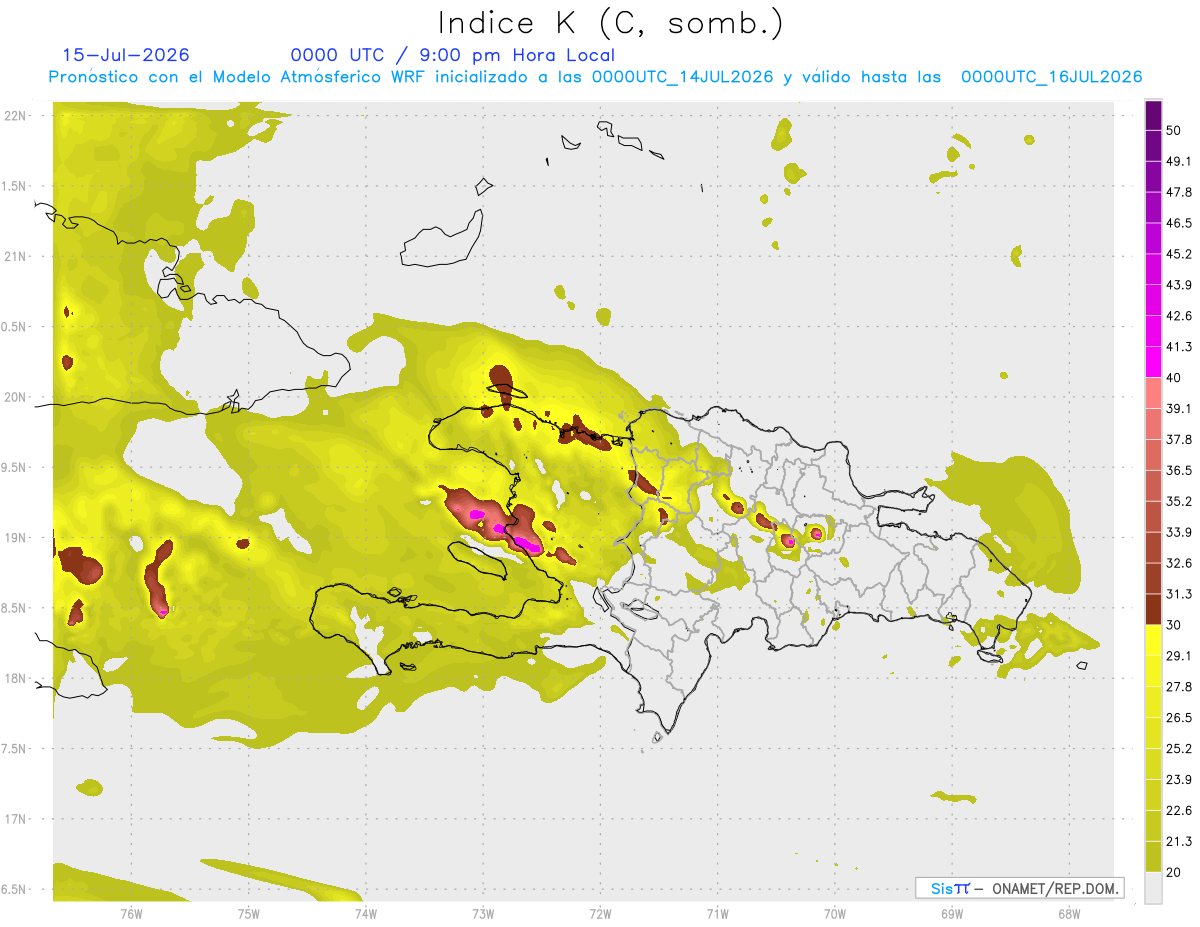Click the salmon colorbar swatch between 39.1 and 40
Screen dimensions: 1200x927
click(x=1153, y=393)
